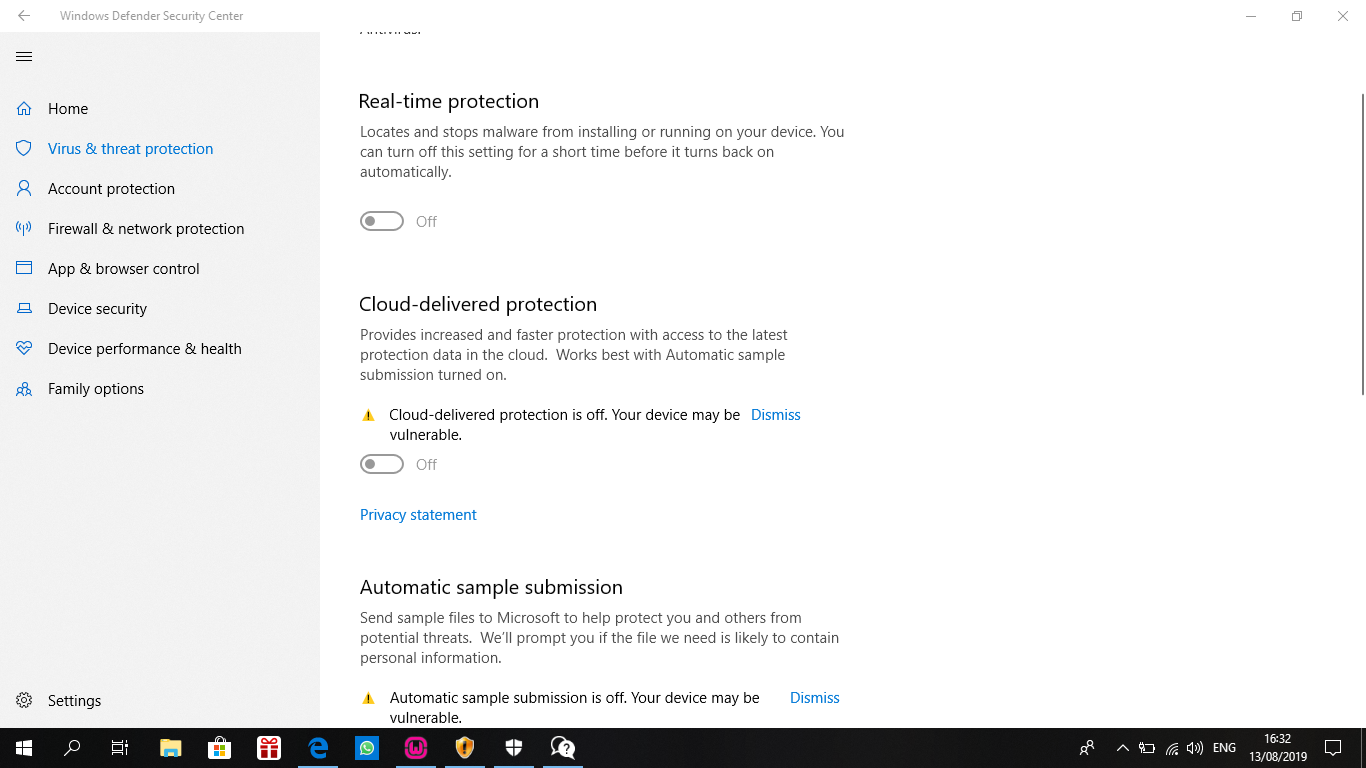This screenshot has height=768, width=1366.
Task: Open the hamburger navigation menu
Action: tap(24, 57)
